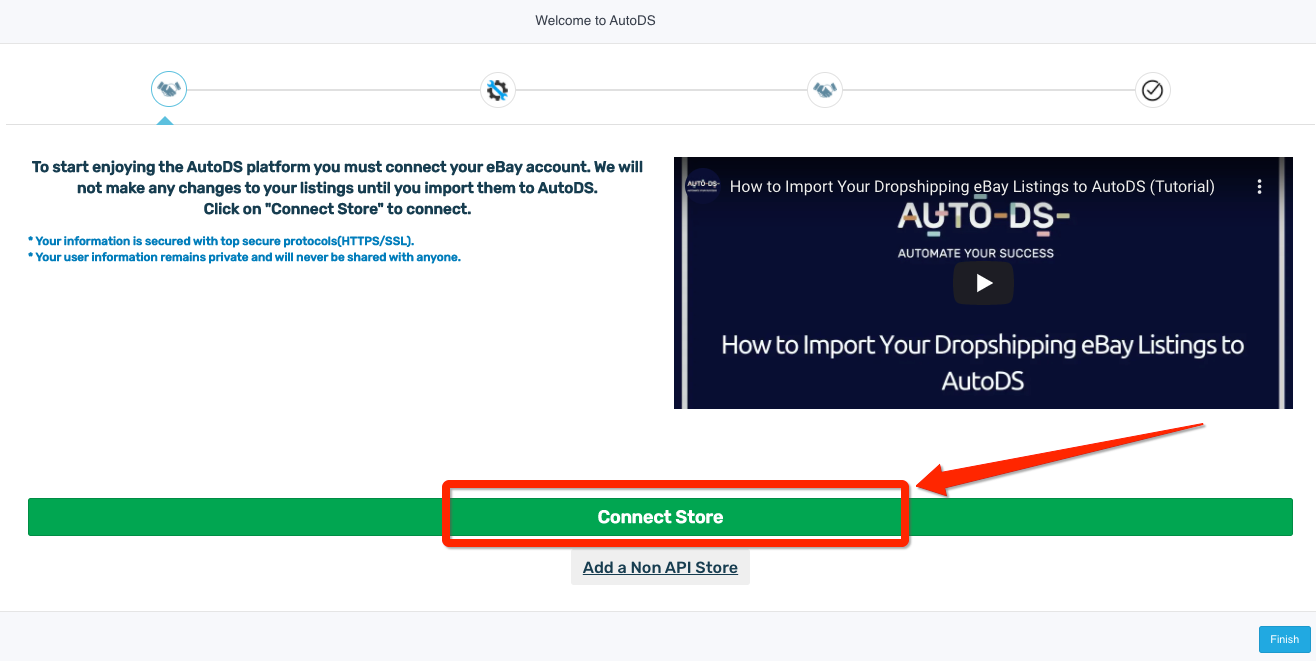Open the video's three-dot options menu
1316x661 pixels.
point(1259,186)
